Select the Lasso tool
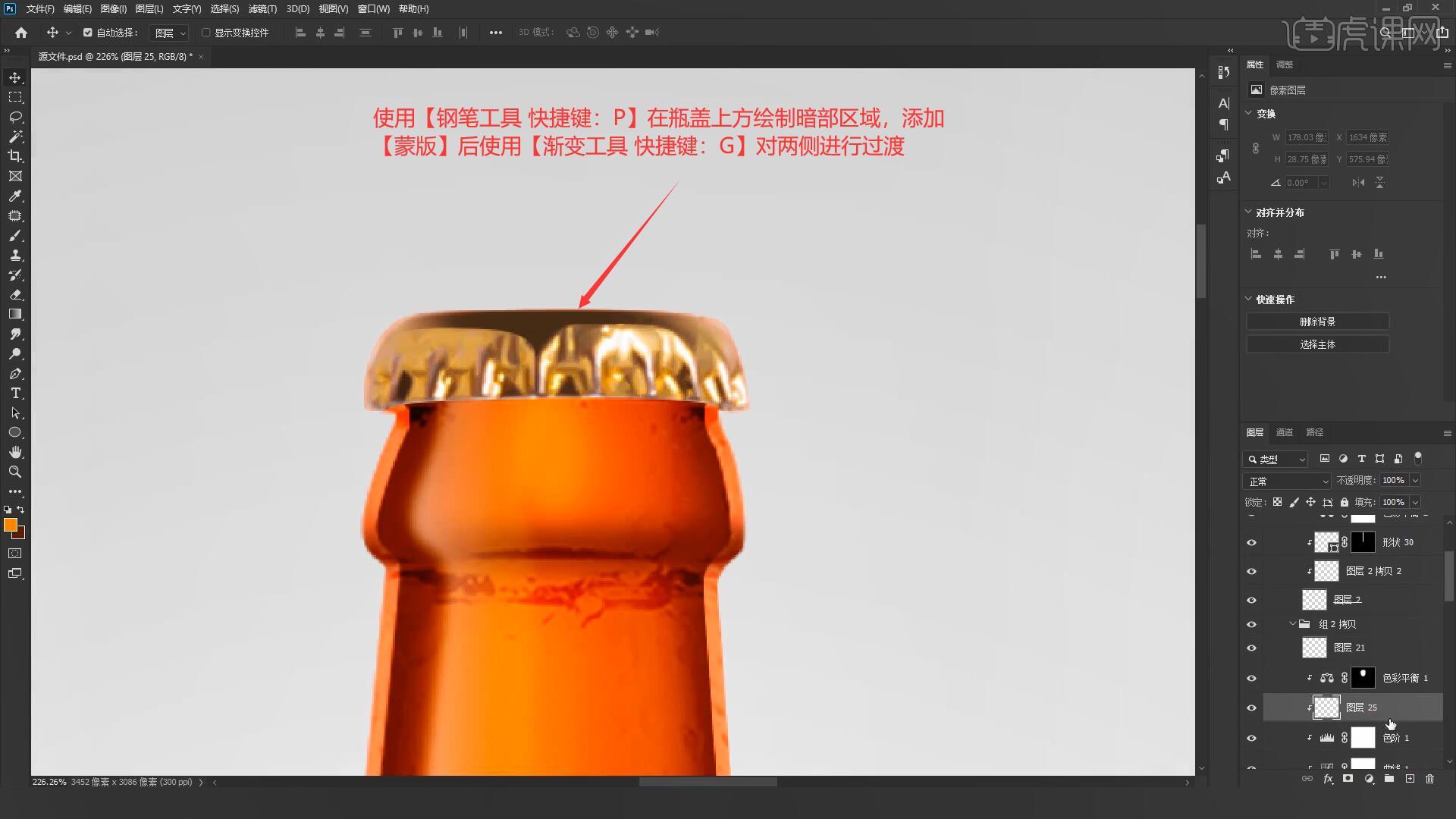The height and width of the screenshot is (819, 1456). coord(15,117)
